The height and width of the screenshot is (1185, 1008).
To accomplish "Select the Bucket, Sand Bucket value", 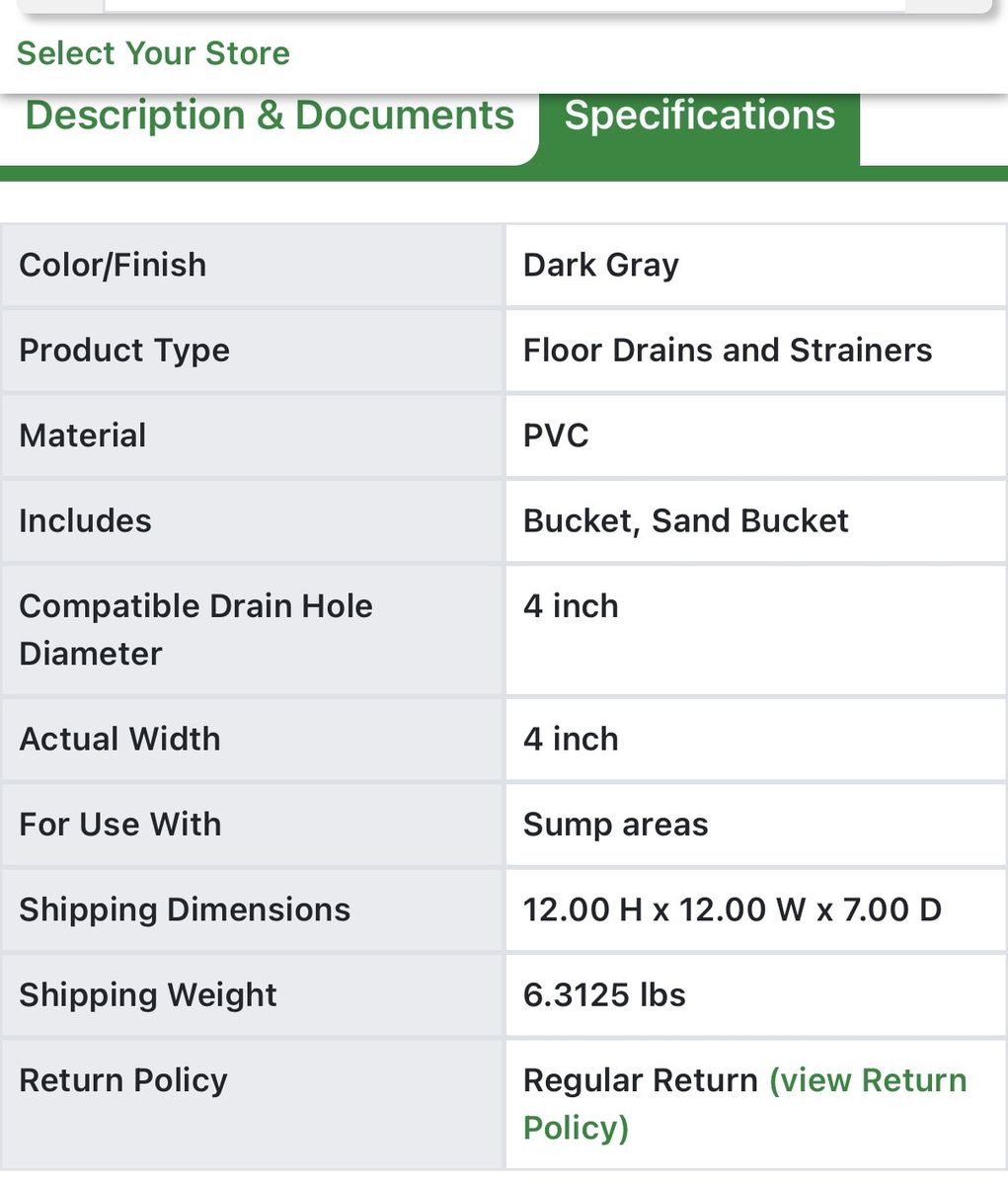I will click(x=685, y=521).
